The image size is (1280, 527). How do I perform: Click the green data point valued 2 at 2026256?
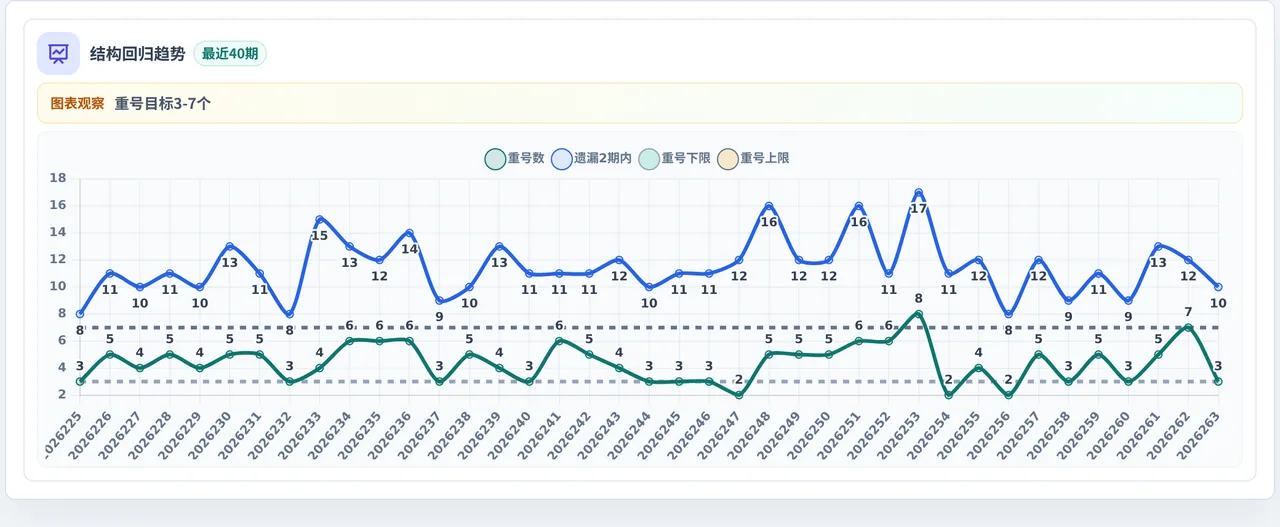click(x=1008, y=395)
